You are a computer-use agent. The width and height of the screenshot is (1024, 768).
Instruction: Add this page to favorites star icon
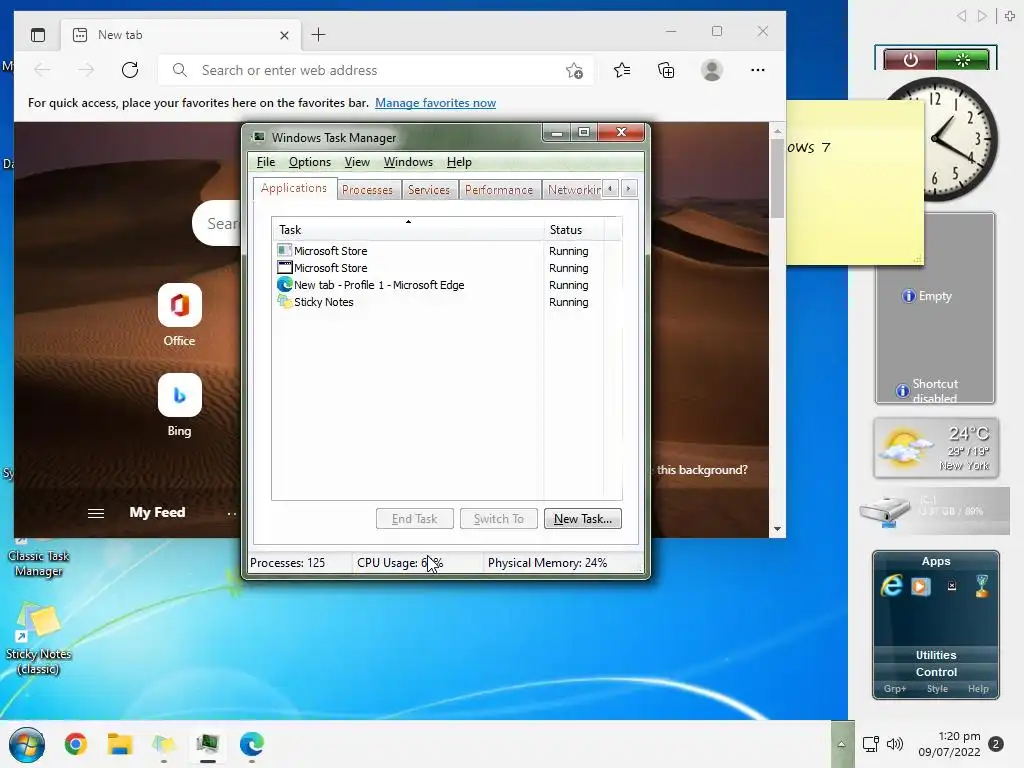coord(574,70)
